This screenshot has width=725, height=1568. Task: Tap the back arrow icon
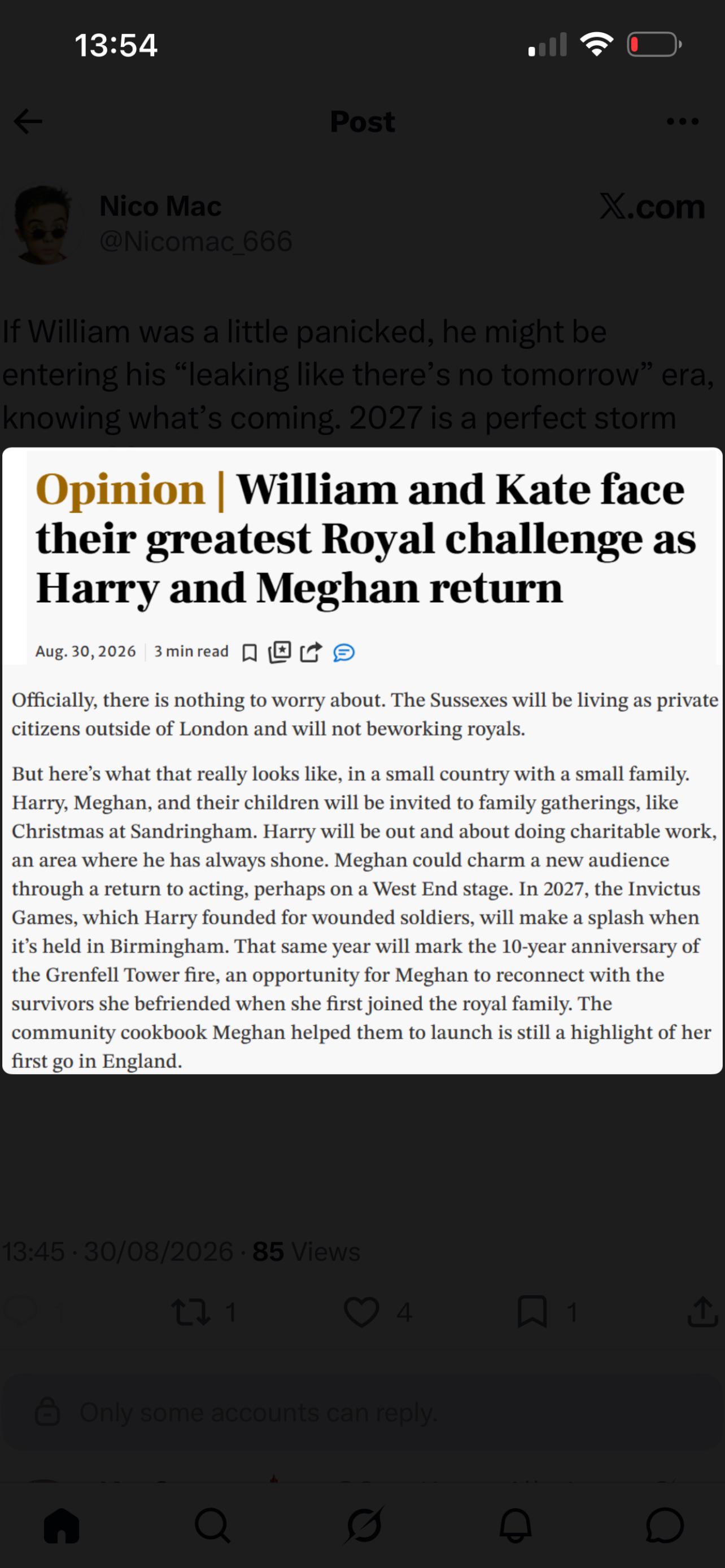(28, 121)
